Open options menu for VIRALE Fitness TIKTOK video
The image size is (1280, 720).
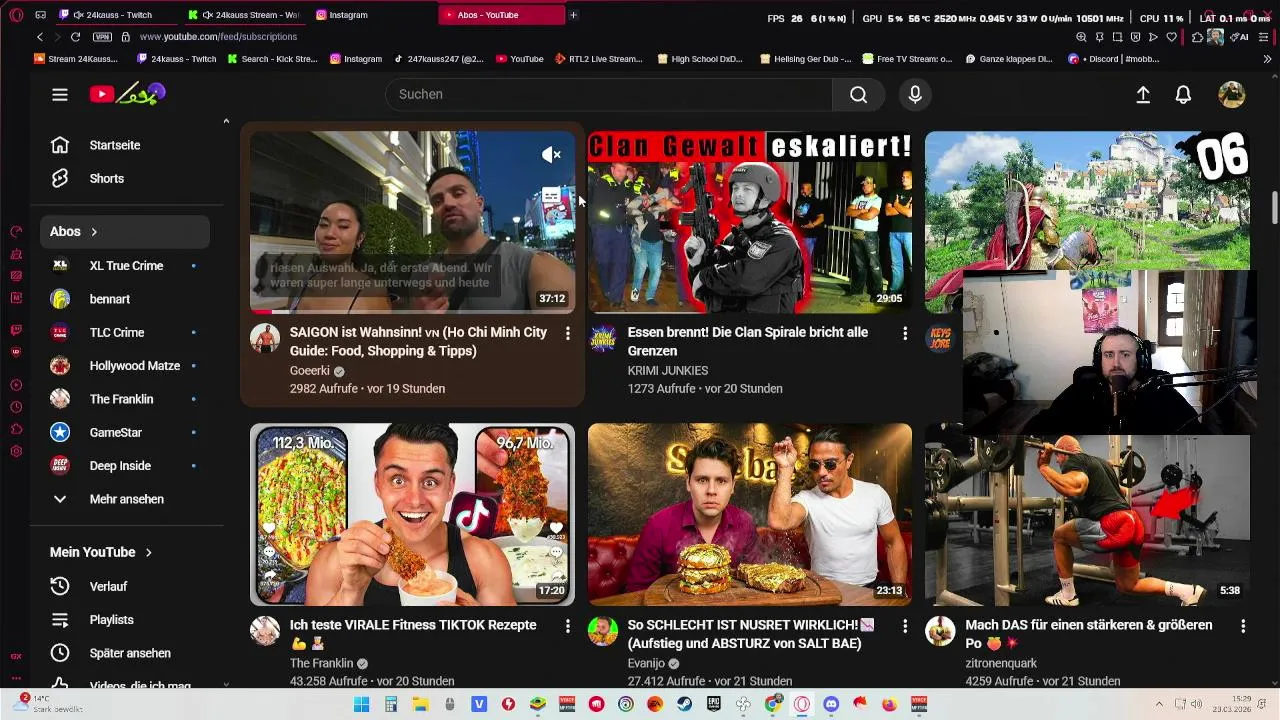(x=567, y=626)
